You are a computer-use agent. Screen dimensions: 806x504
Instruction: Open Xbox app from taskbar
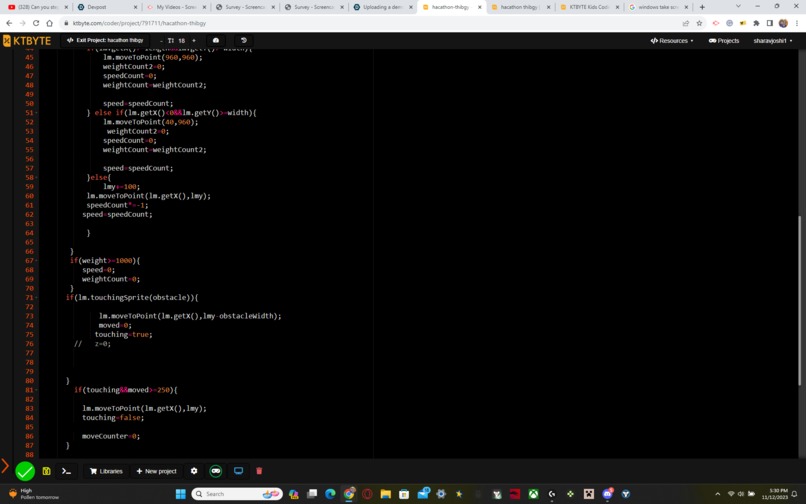point(534,494)
